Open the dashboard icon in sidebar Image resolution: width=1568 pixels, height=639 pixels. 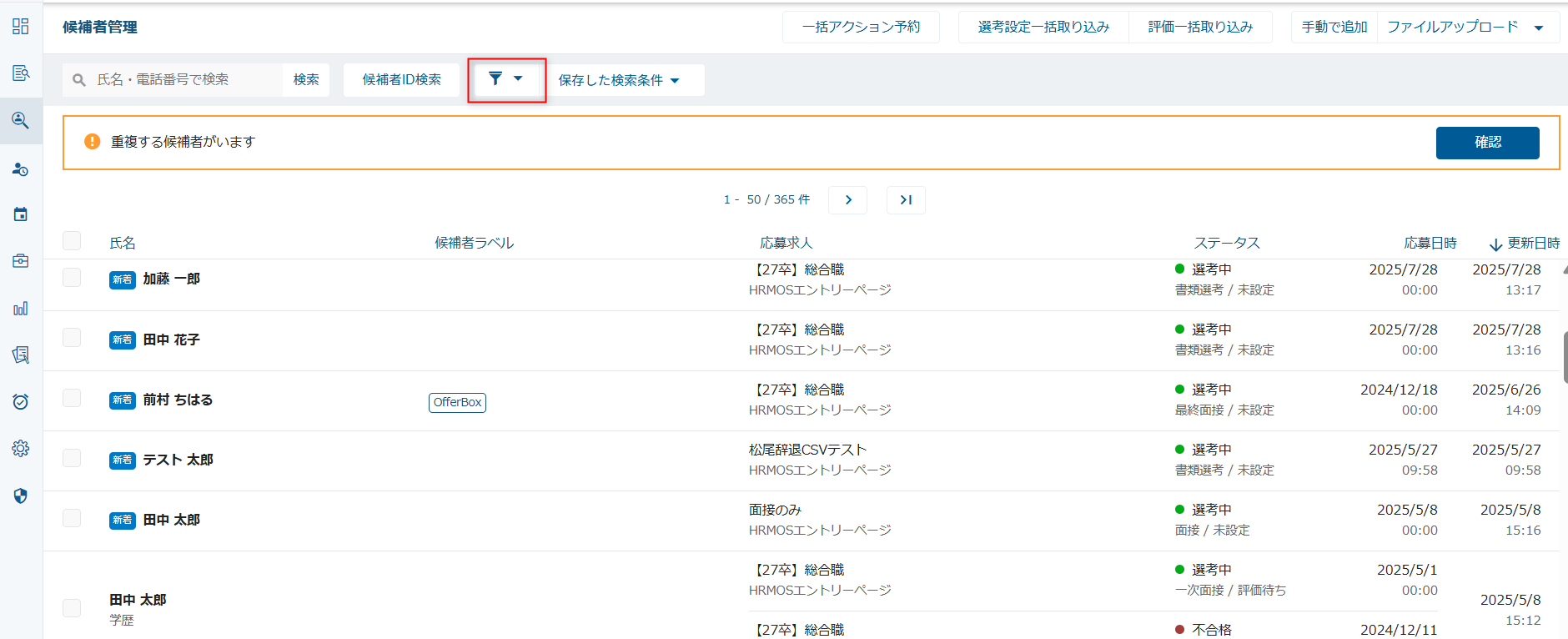[21, 27]
